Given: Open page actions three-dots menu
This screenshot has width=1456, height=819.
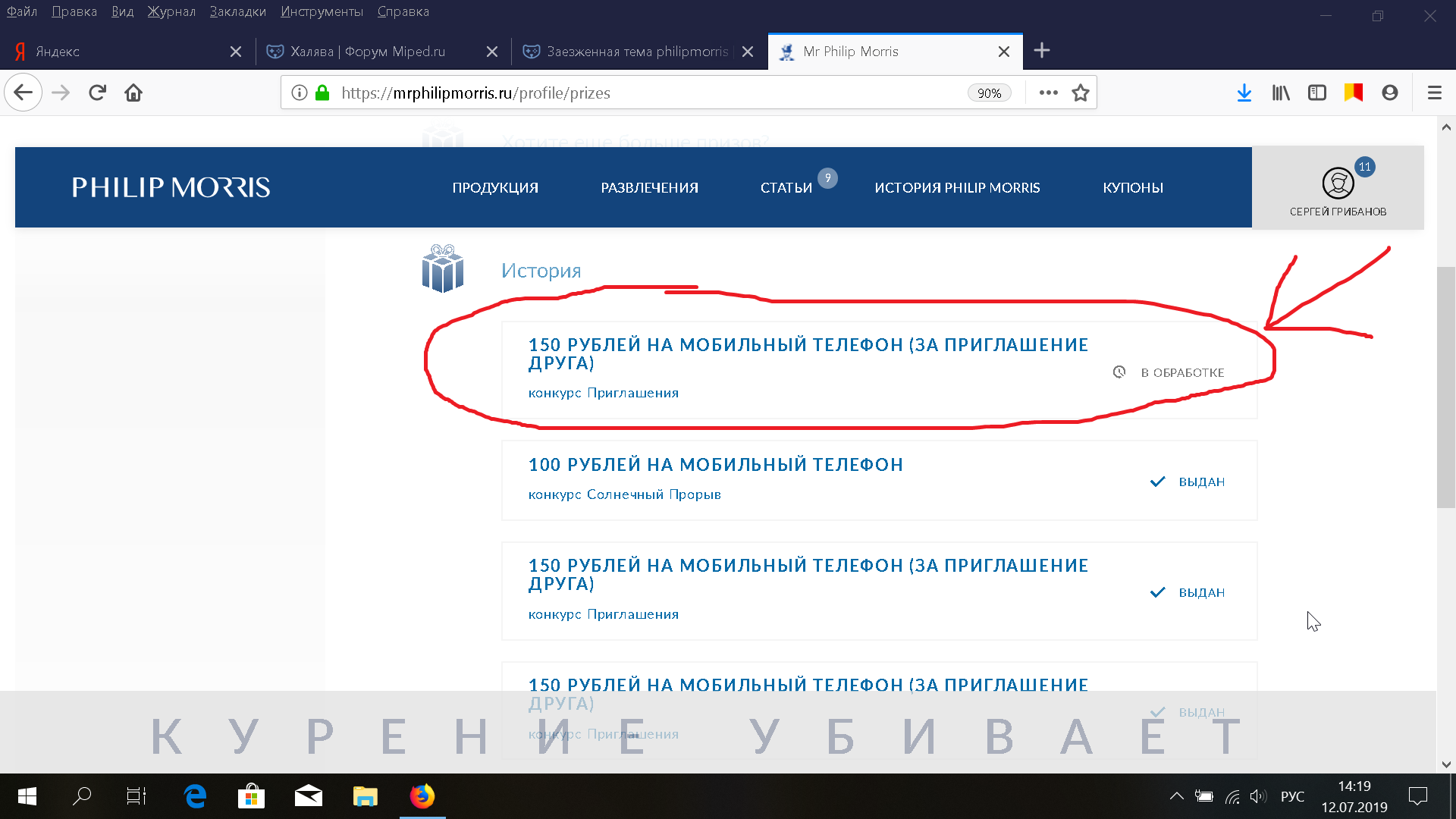Looking at the screenshot, I should (1049, 93).
